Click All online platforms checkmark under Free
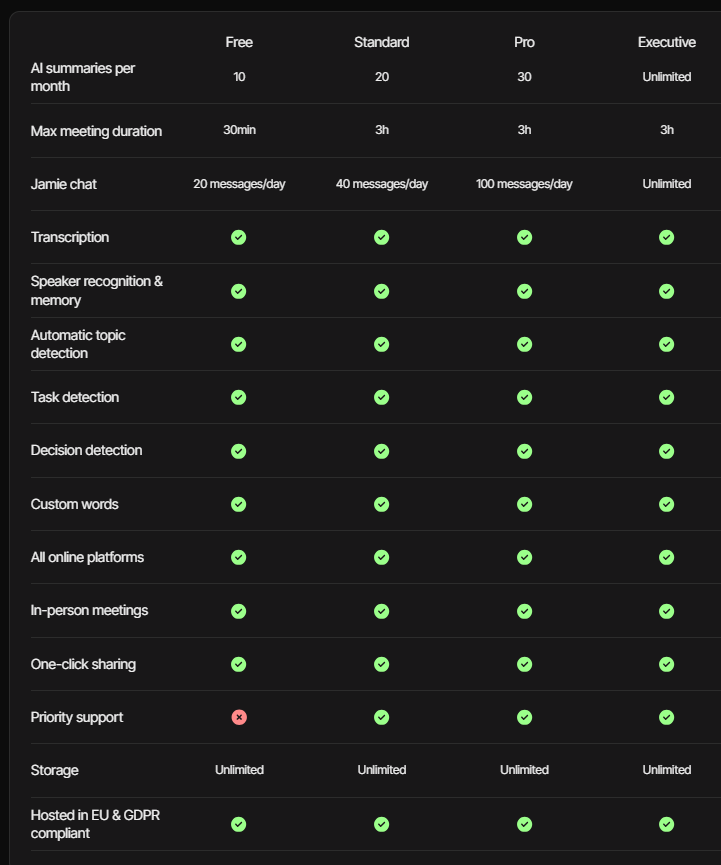This screenshot has height=865, width=721. tap(239, 557)
